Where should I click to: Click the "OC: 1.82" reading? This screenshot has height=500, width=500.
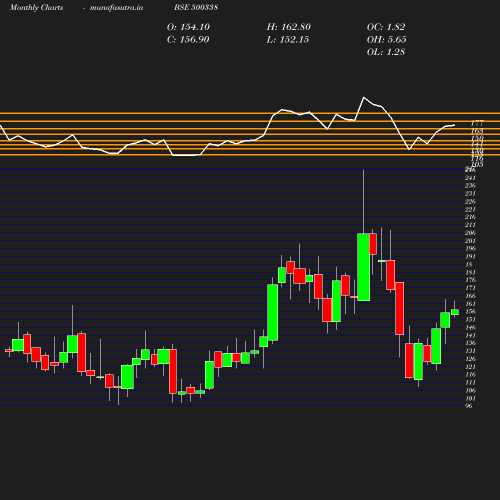[x=386, y=27]
